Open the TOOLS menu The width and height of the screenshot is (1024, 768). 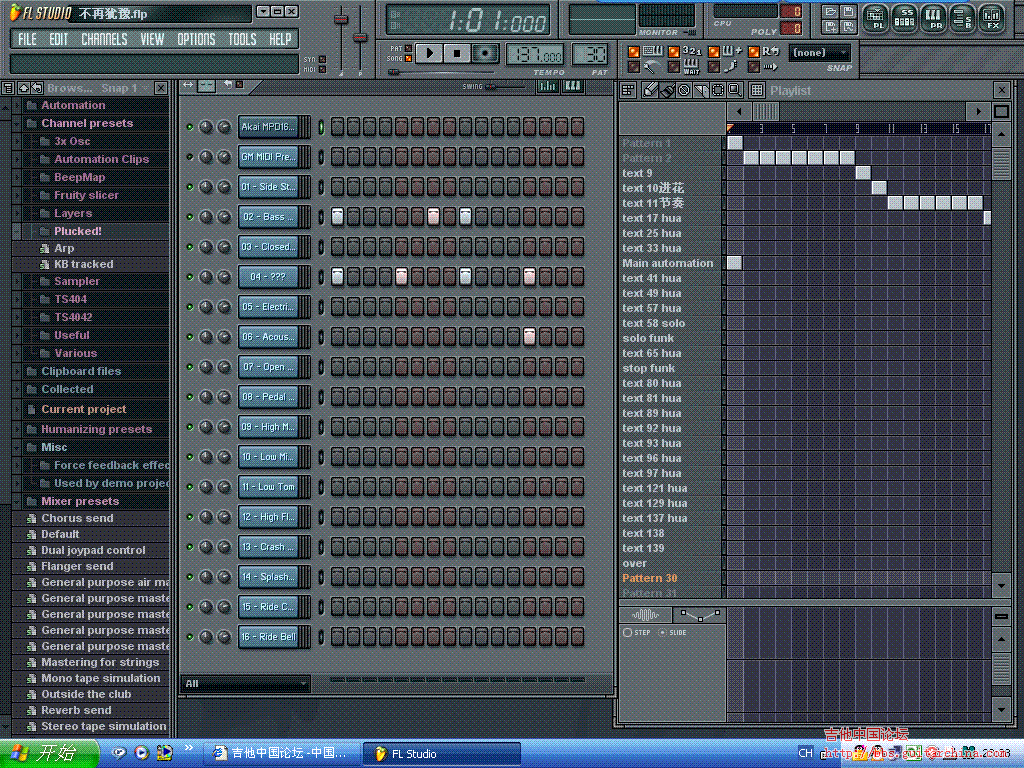coord(242,39)
